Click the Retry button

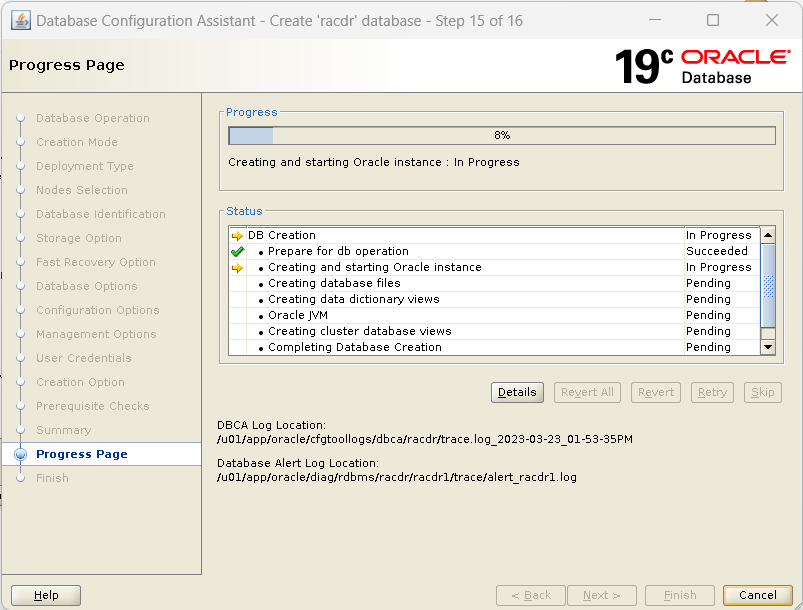[x=712, y=392]
